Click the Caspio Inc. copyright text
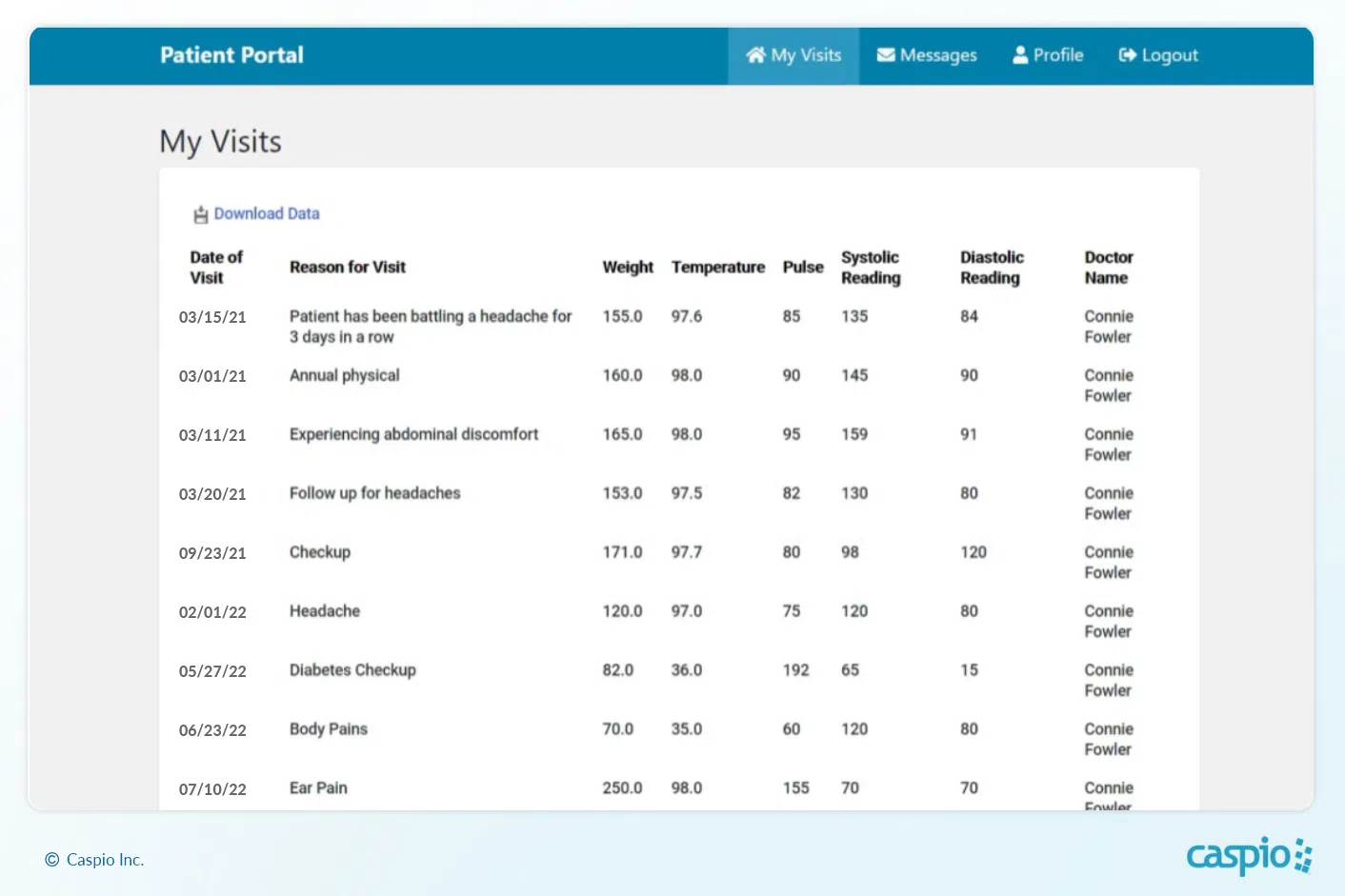Screen dimensions: 1345x896 click(104, 860)
